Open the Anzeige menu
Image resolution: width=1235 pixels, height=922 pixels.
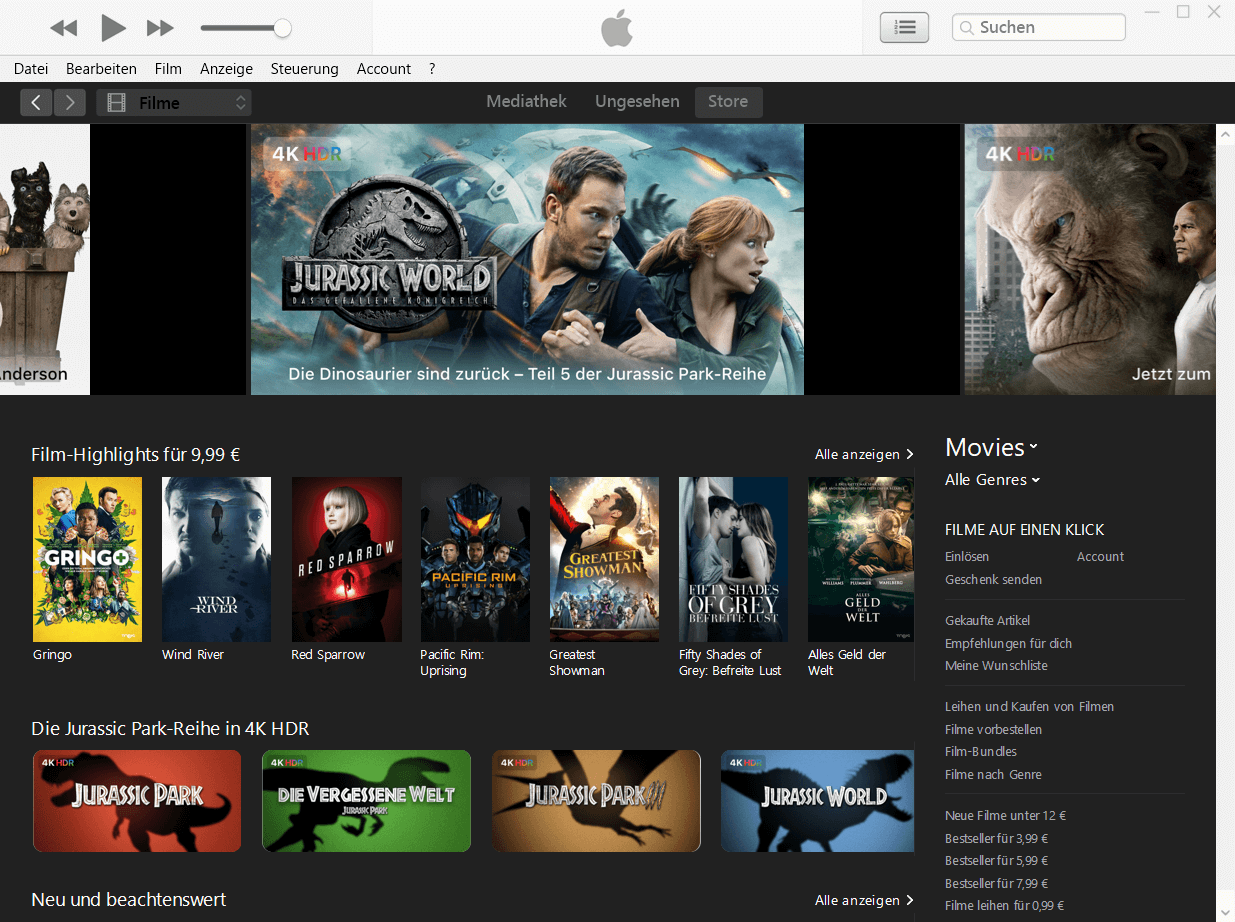pos(226,69)
